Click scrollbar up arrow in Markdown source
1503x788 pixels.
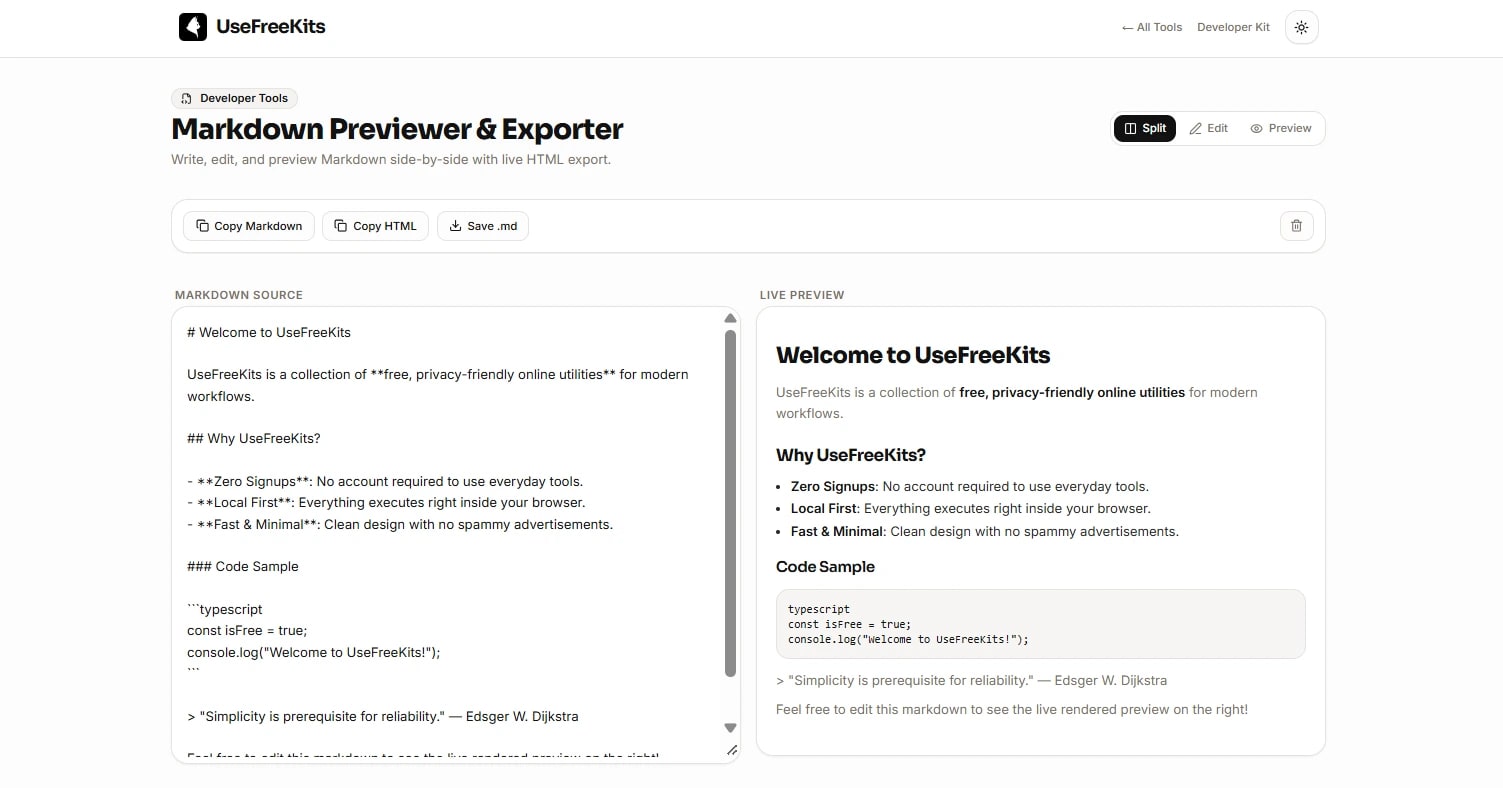point(730,318)
